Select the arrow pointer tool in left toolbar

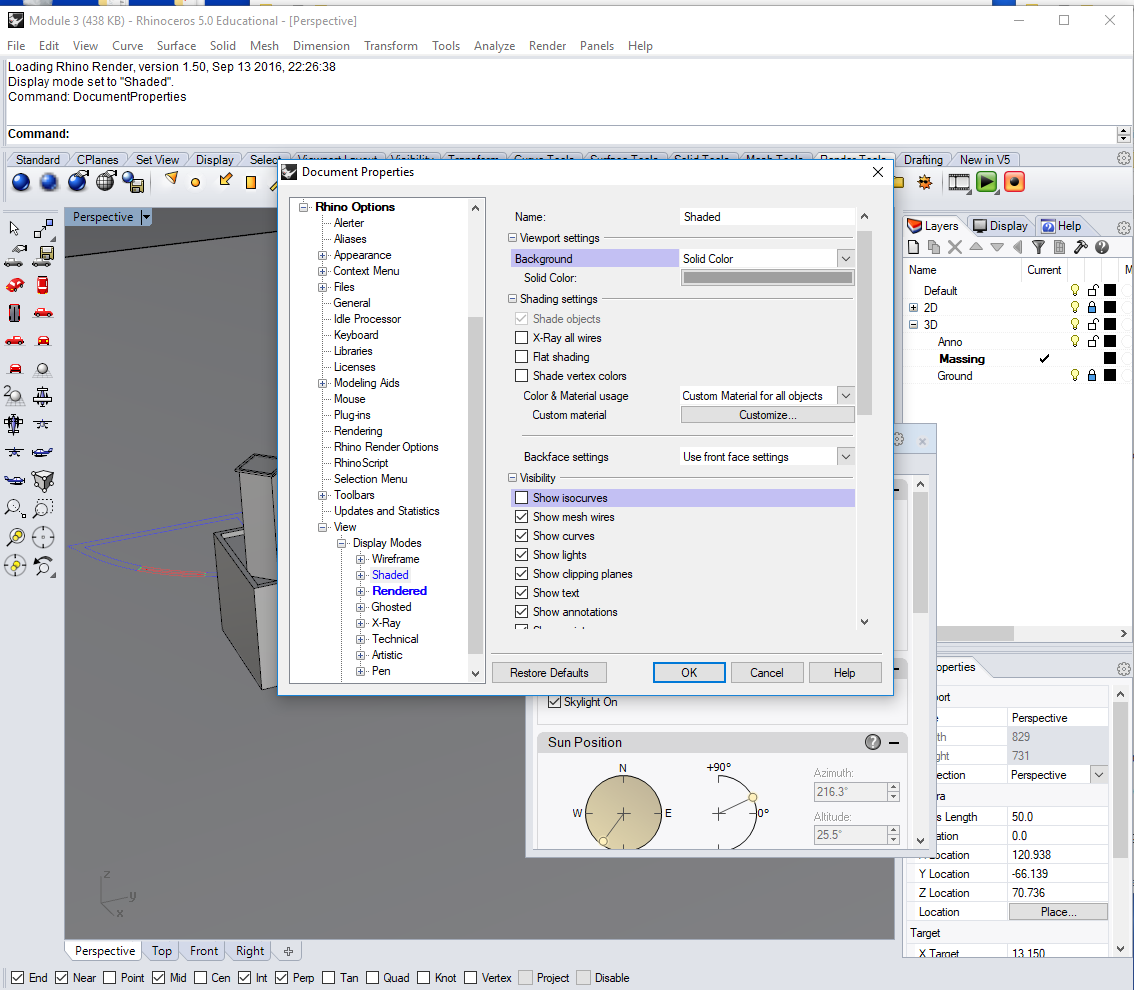point(14,229)
